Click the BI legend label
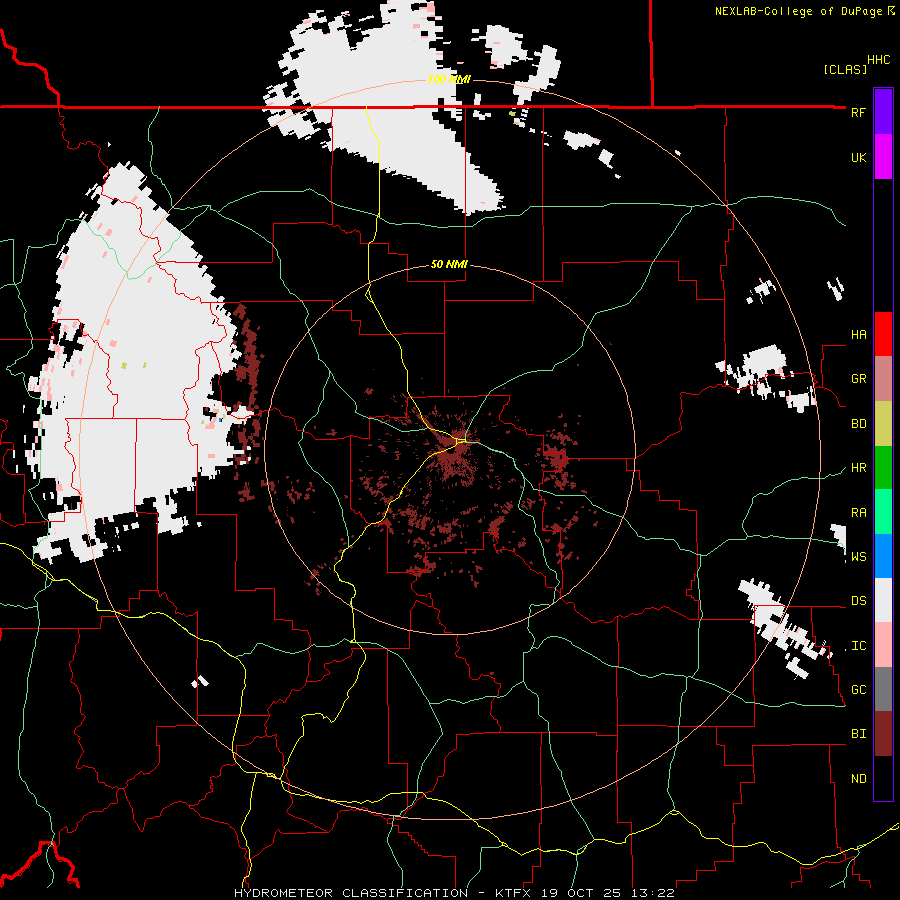The height and width of the screenshot is (900, 900). coord(858,734)
